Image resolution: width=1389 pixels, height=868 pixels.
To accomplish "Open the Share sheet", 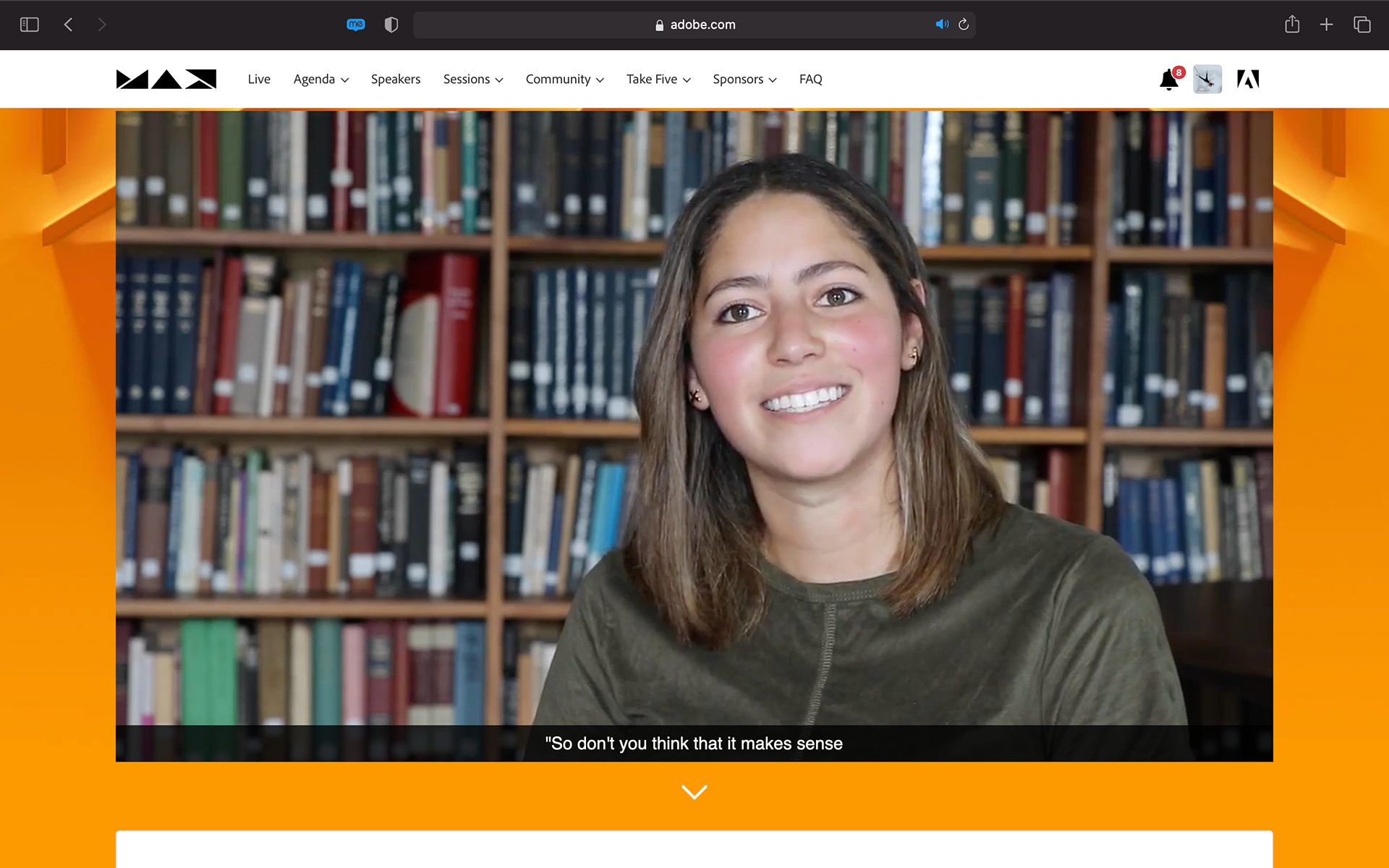I will 1292,25.
